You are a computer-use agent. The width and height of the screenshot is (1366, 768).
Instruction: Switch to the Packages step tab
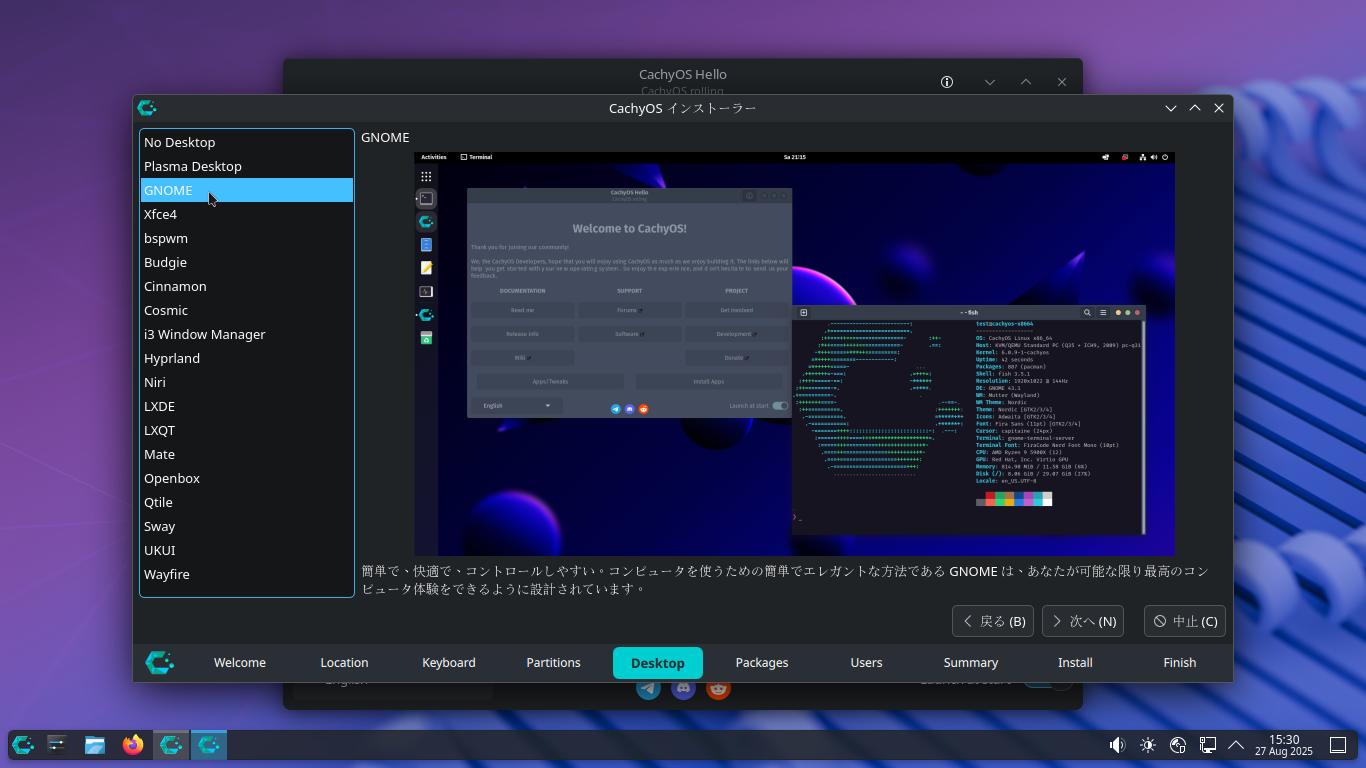point(762,663)
